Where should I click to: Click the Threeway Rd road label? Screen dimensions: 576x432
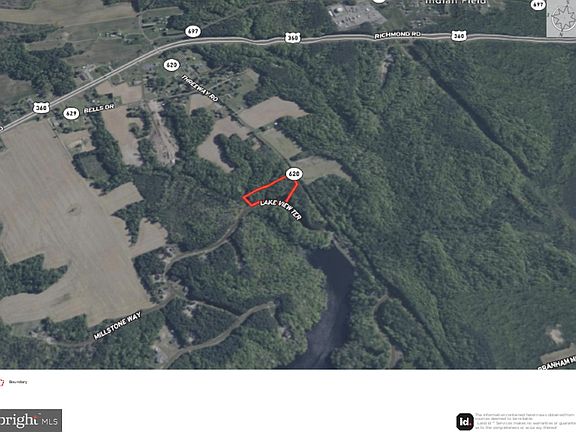(200, 88)
